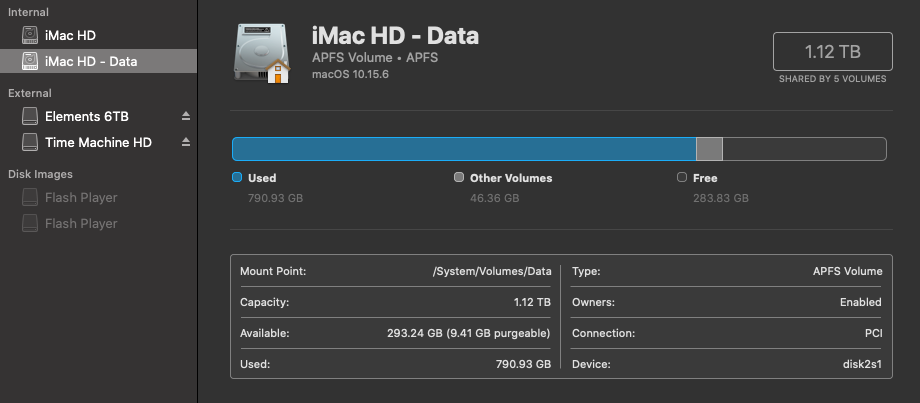The image size is (920, 403).
Task: Click the first Flash Player disk image icon
Action: point(30,197)
